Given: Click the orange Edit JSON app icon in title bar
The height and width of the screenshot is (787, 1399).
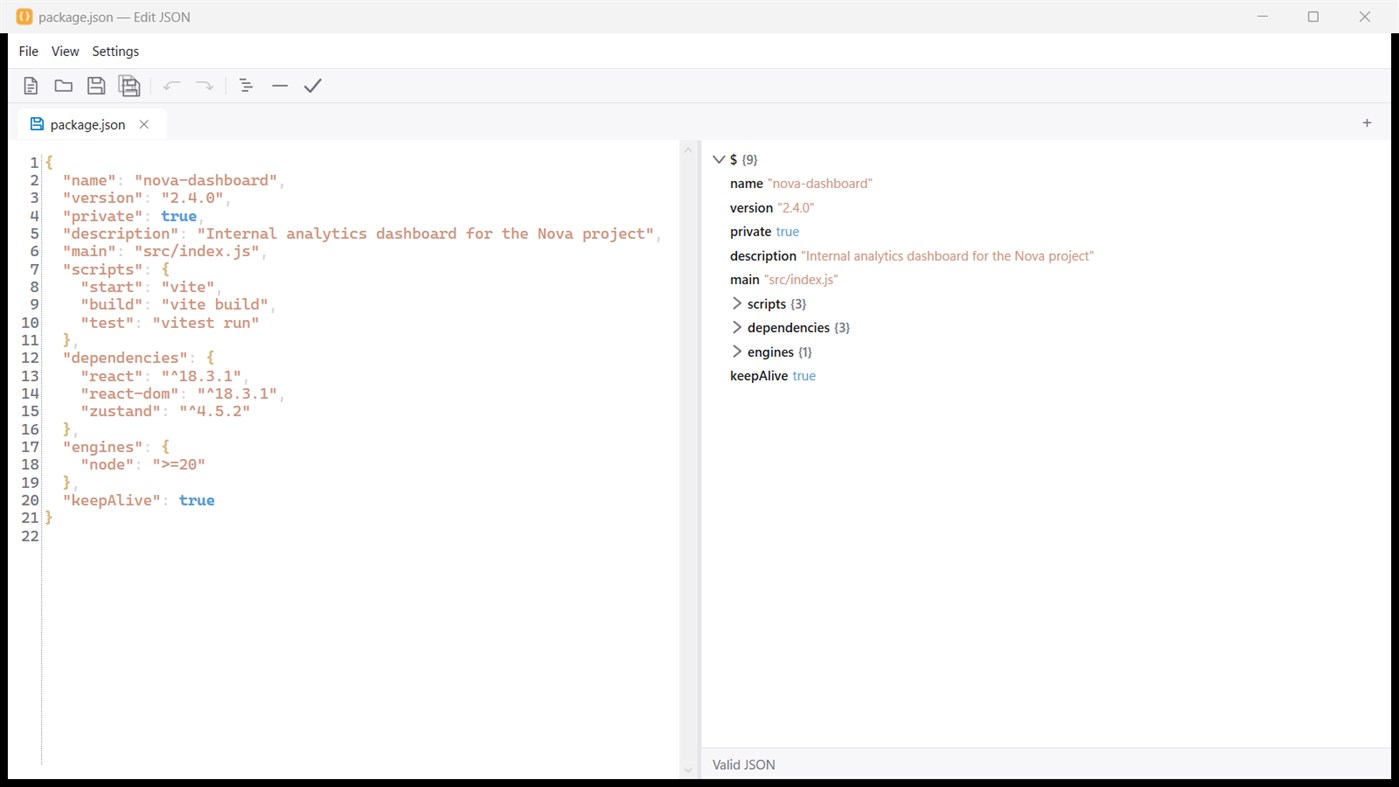Looking at the screenshot, I should pyautogui.click(x=24, y=16).
